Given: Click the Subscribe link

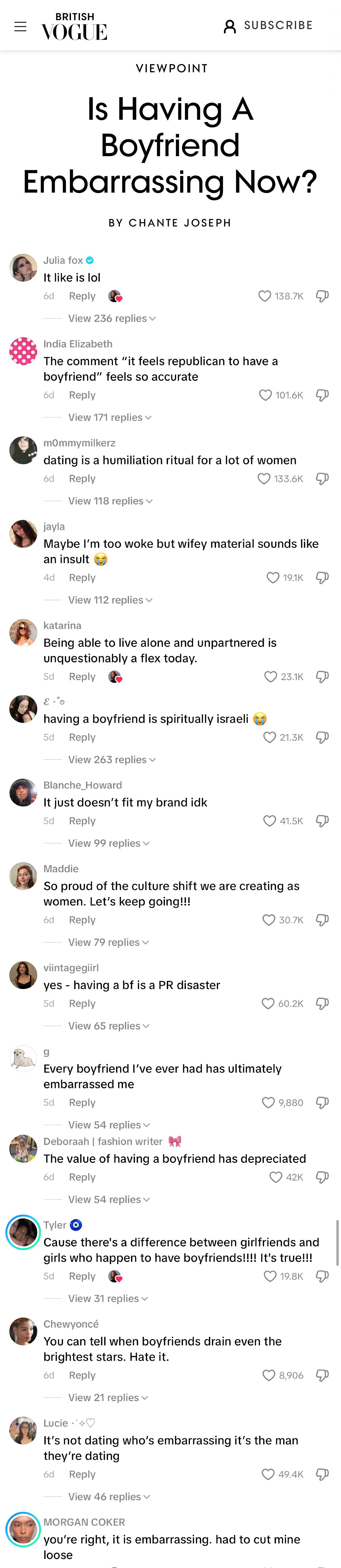Looking at the screenshot, I should pyautogui.click(x=278, y=26).
